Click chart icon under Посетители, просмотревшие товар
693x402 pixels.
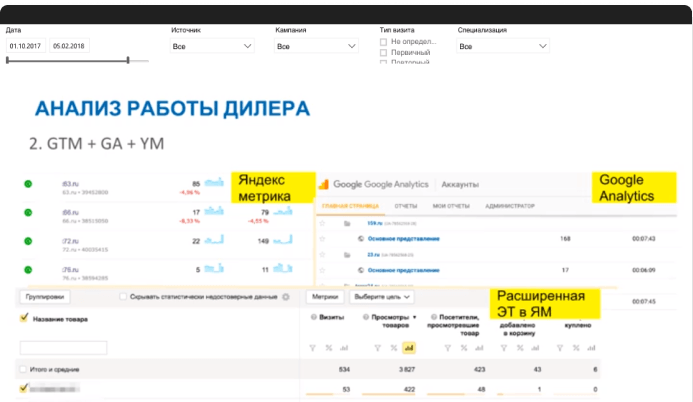tap(479, 348)
